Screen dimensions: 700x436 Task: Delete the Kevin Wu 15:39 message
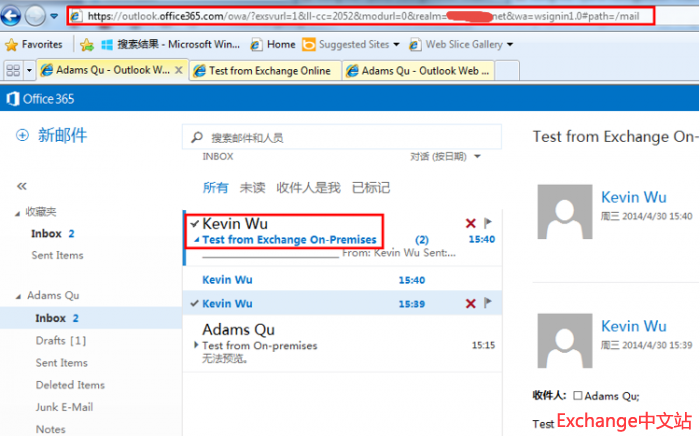(x=470, y=303)
